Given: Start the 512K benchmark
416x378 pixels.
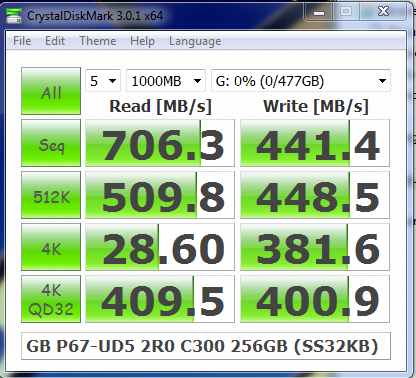Looking at the screenshot, I should click(x=51, y=195).
